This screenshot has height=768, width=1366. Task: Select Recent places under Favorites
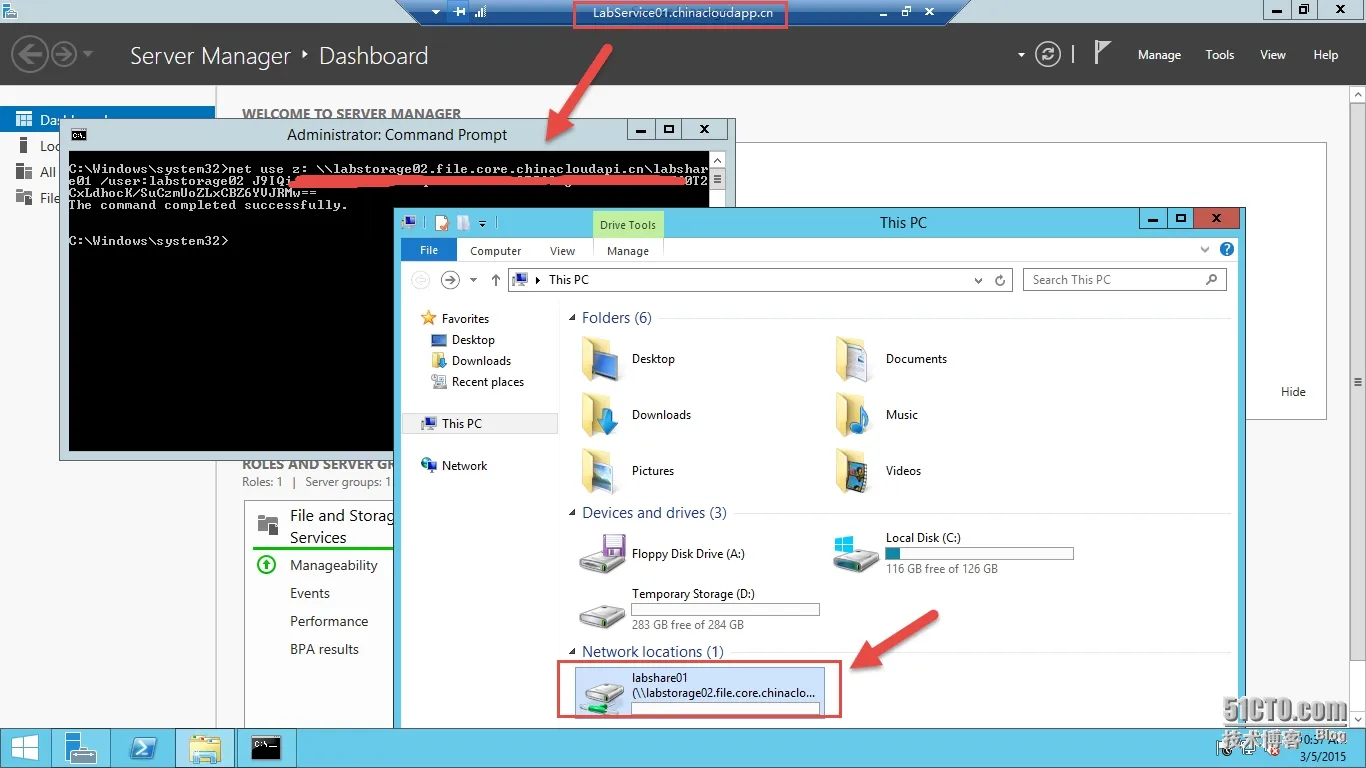(x=487, y=382)
